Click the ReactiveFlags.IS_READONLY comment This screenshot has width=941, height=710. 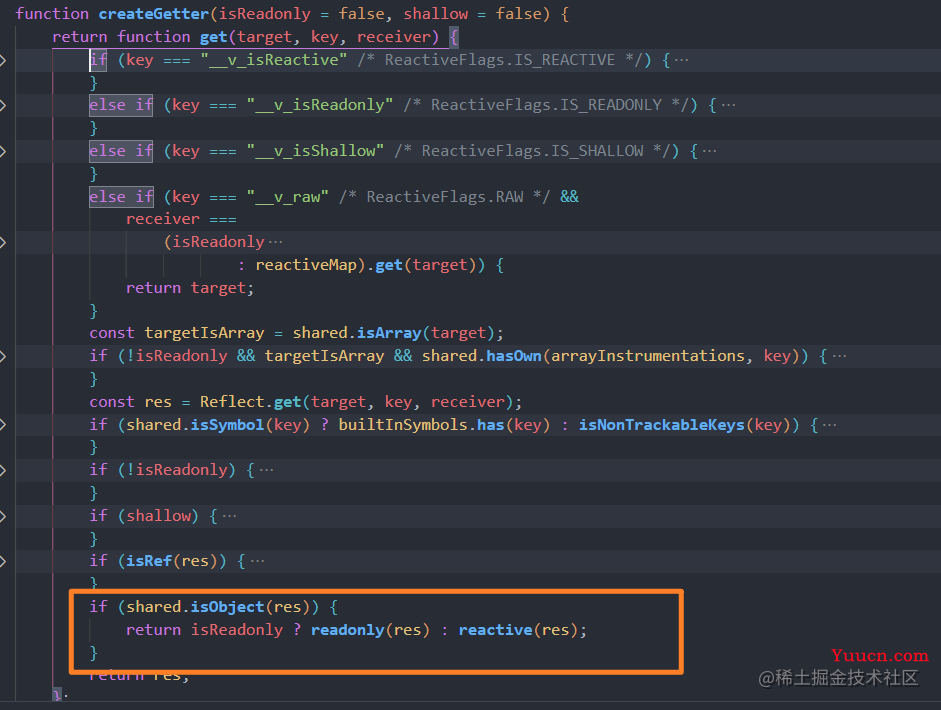tap(546, 106)
